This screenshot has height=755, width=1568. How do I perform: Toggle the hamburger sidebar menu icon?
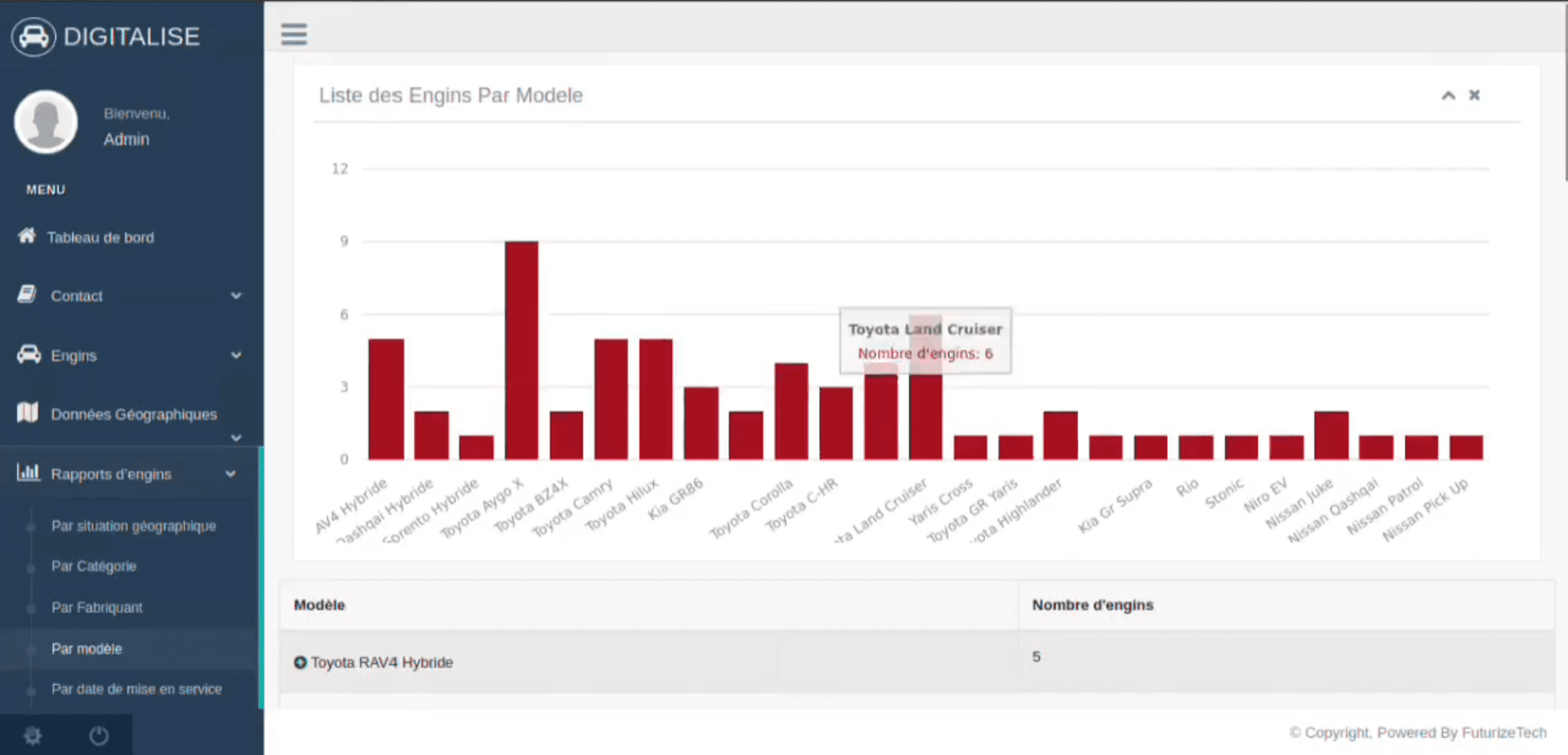click(x=294, y=34)
